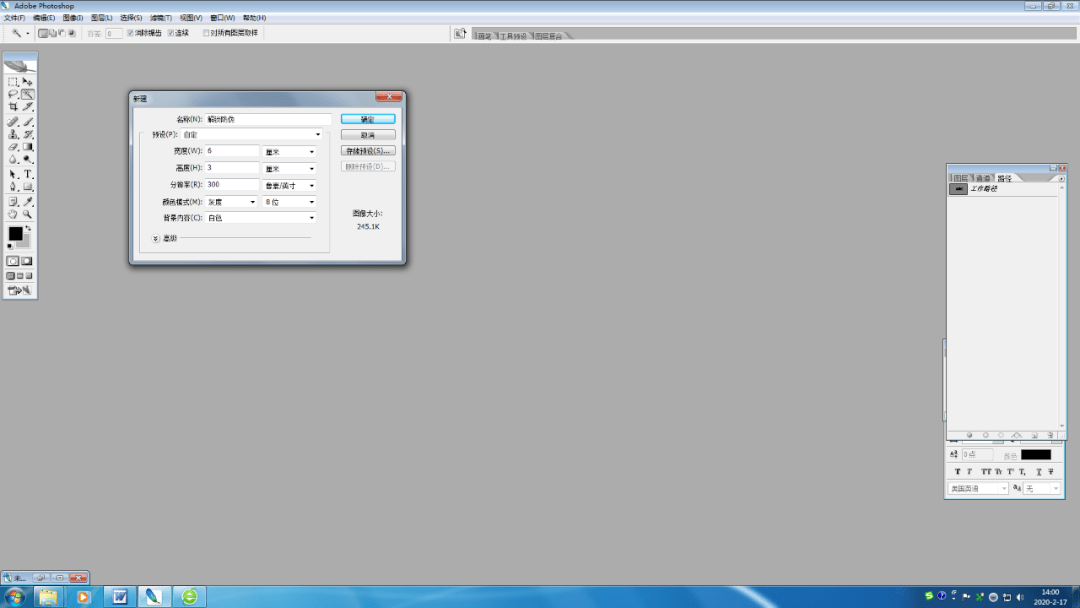This screenshot has width=1080, height=608.
Task: Click the character panel text color swatch
Action: [1035, 454]
